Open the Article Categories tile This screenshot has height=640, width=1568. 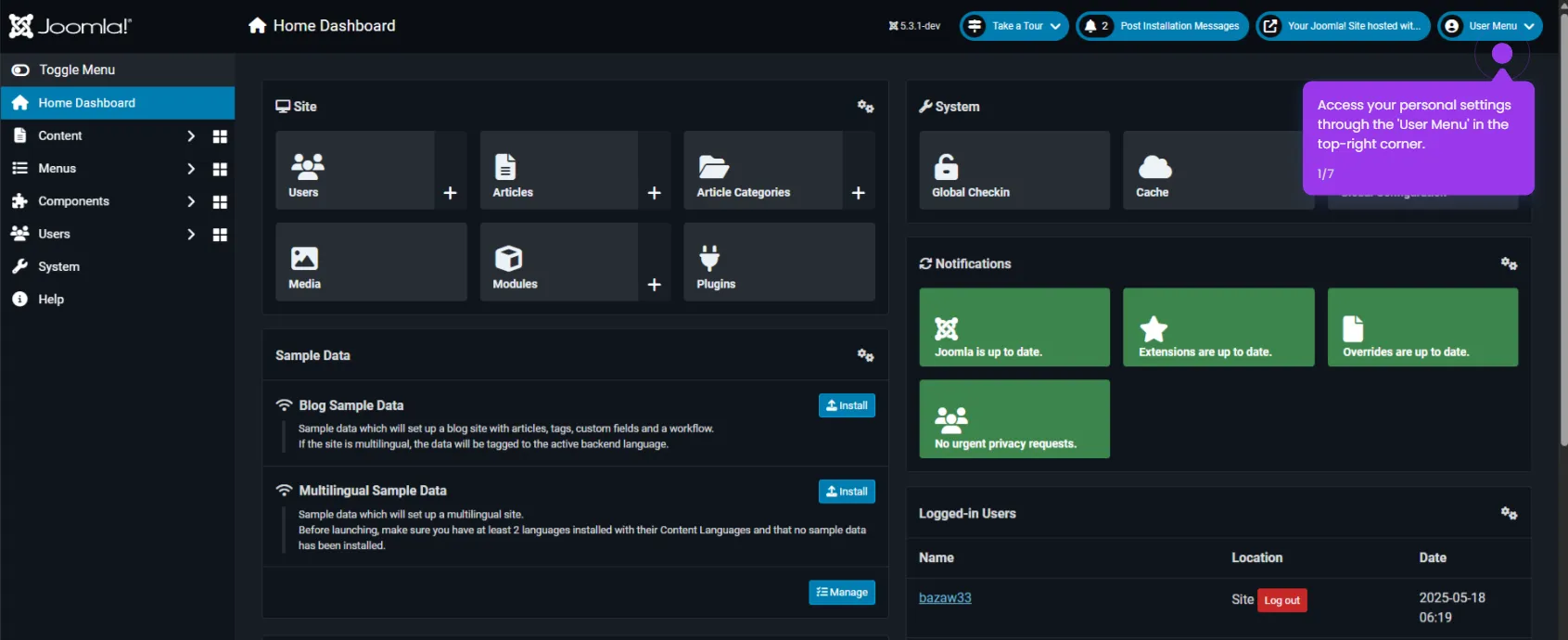tap(763, 170)
